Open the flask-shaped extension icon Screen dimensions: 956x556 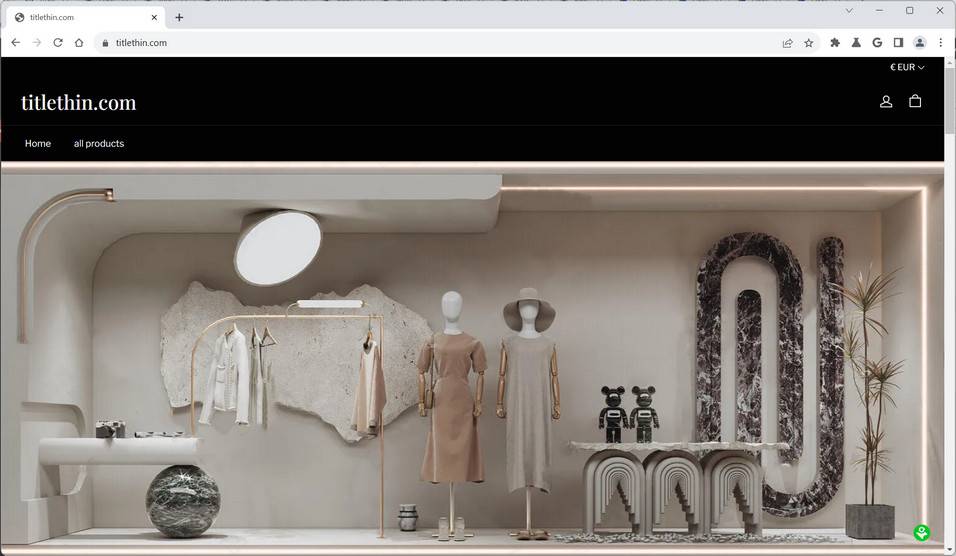tap(856, 43)
